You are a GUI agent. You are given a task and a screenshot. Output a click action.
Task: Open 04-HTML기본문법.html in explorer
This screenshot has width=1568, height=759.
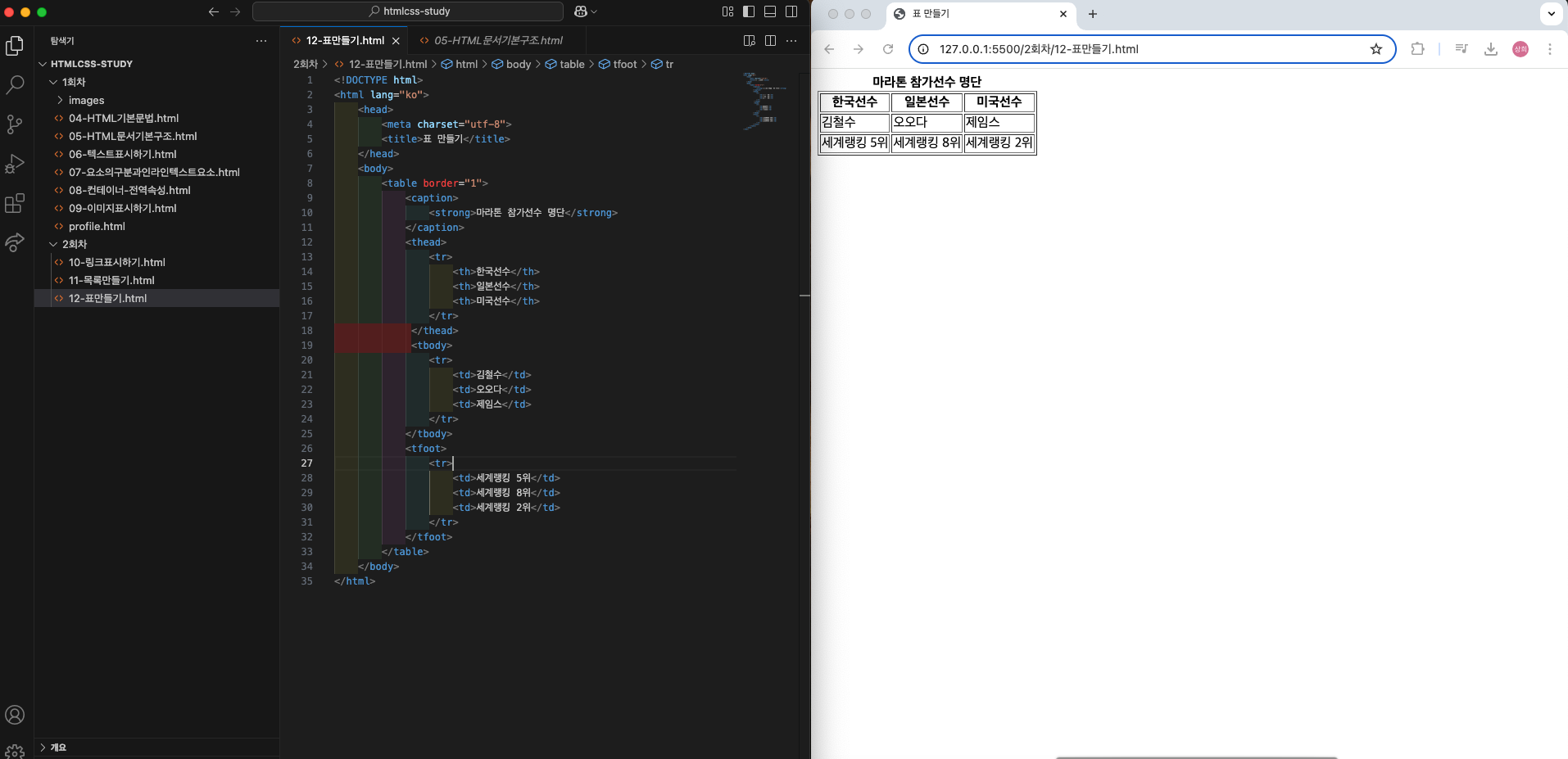pyautogui.click(x=123, y=118)
